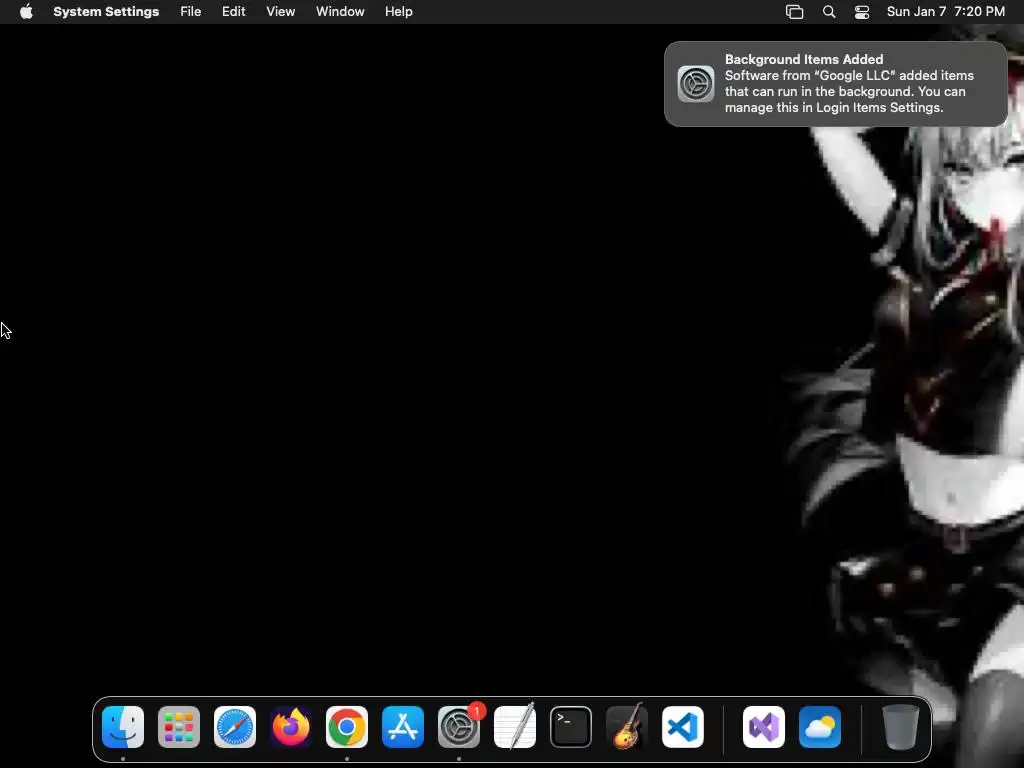Launch Firefox from the Dock

point(291,727)
